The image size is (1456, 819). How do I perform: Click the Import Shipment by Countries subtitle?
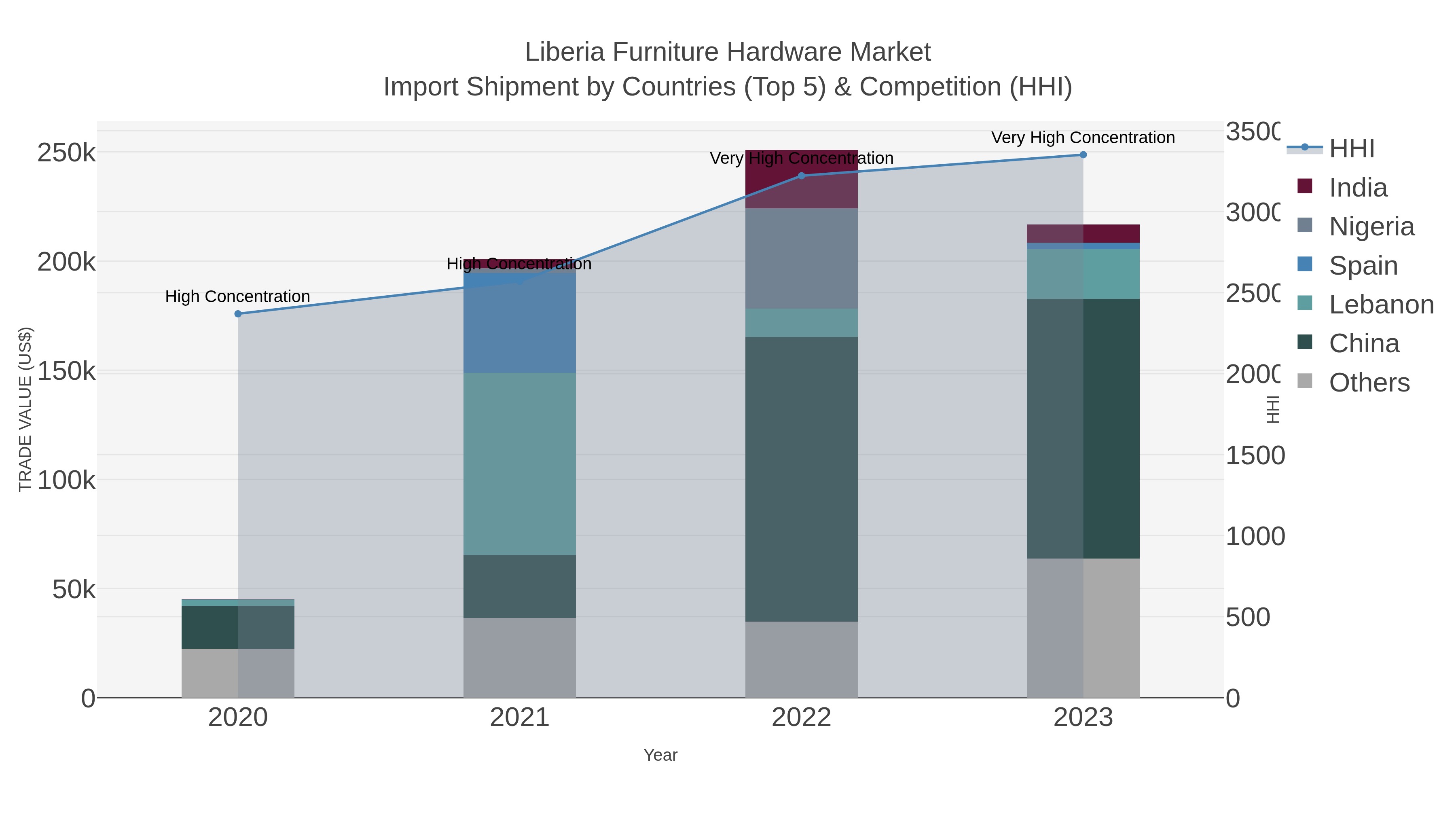click(x=728, y=87)
